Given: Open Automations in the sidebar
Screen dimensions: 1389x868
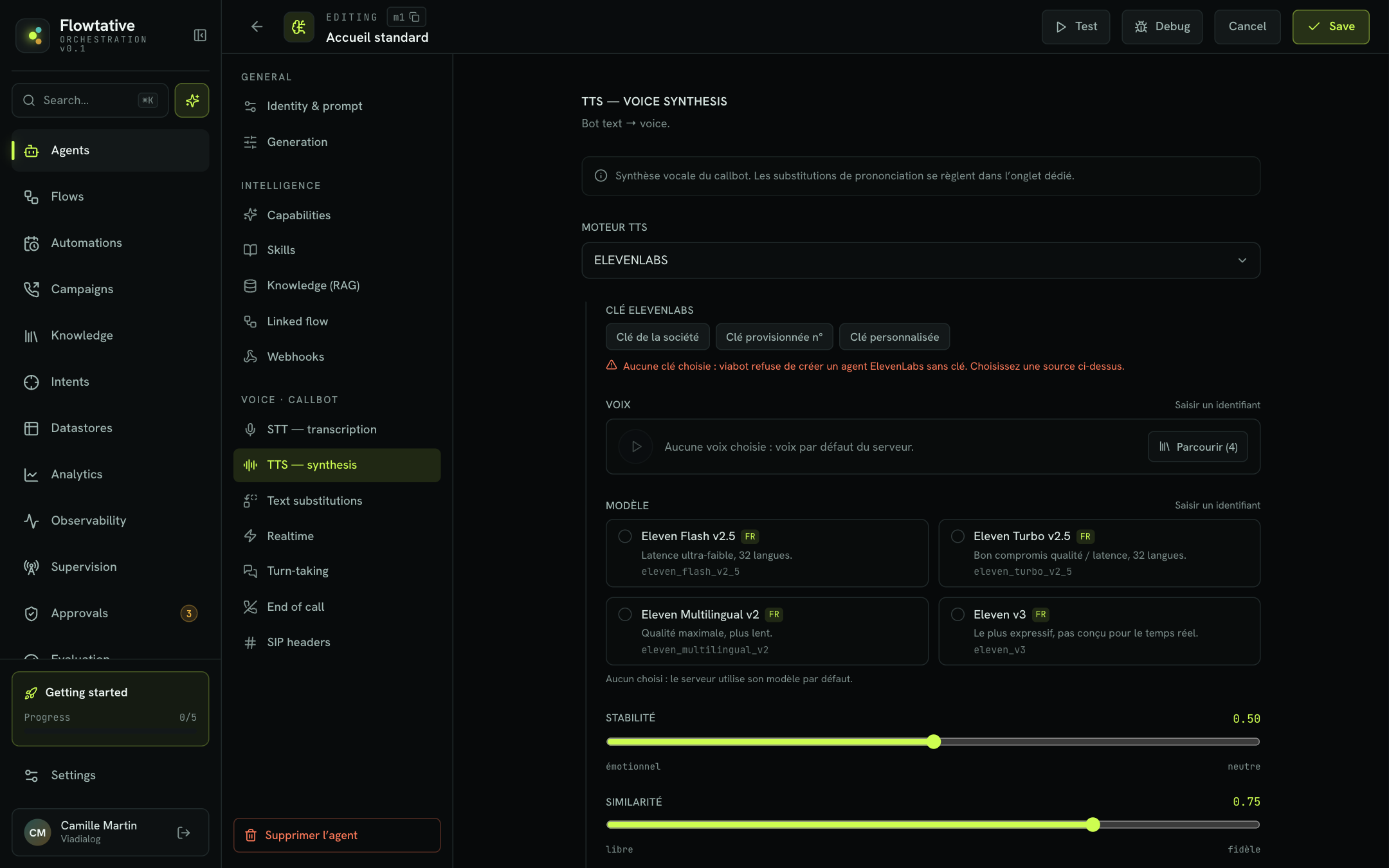Looking at the screenshot, I should [110, 243].
